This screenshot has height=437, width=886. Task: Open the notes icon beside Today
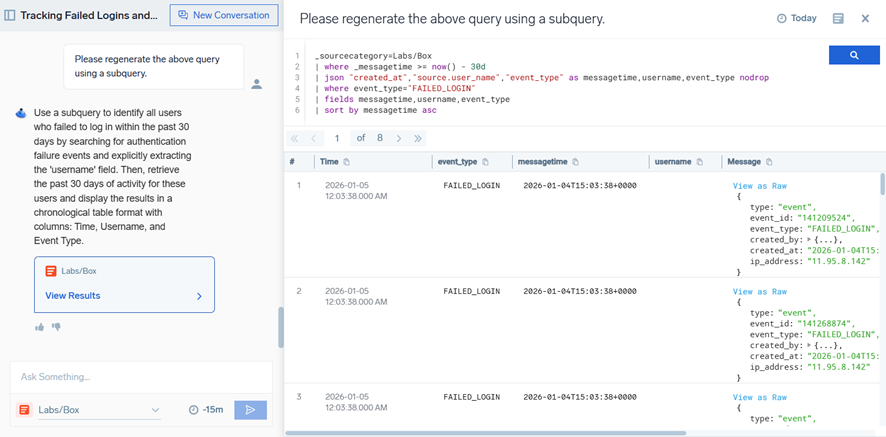(x=838, y=19)
